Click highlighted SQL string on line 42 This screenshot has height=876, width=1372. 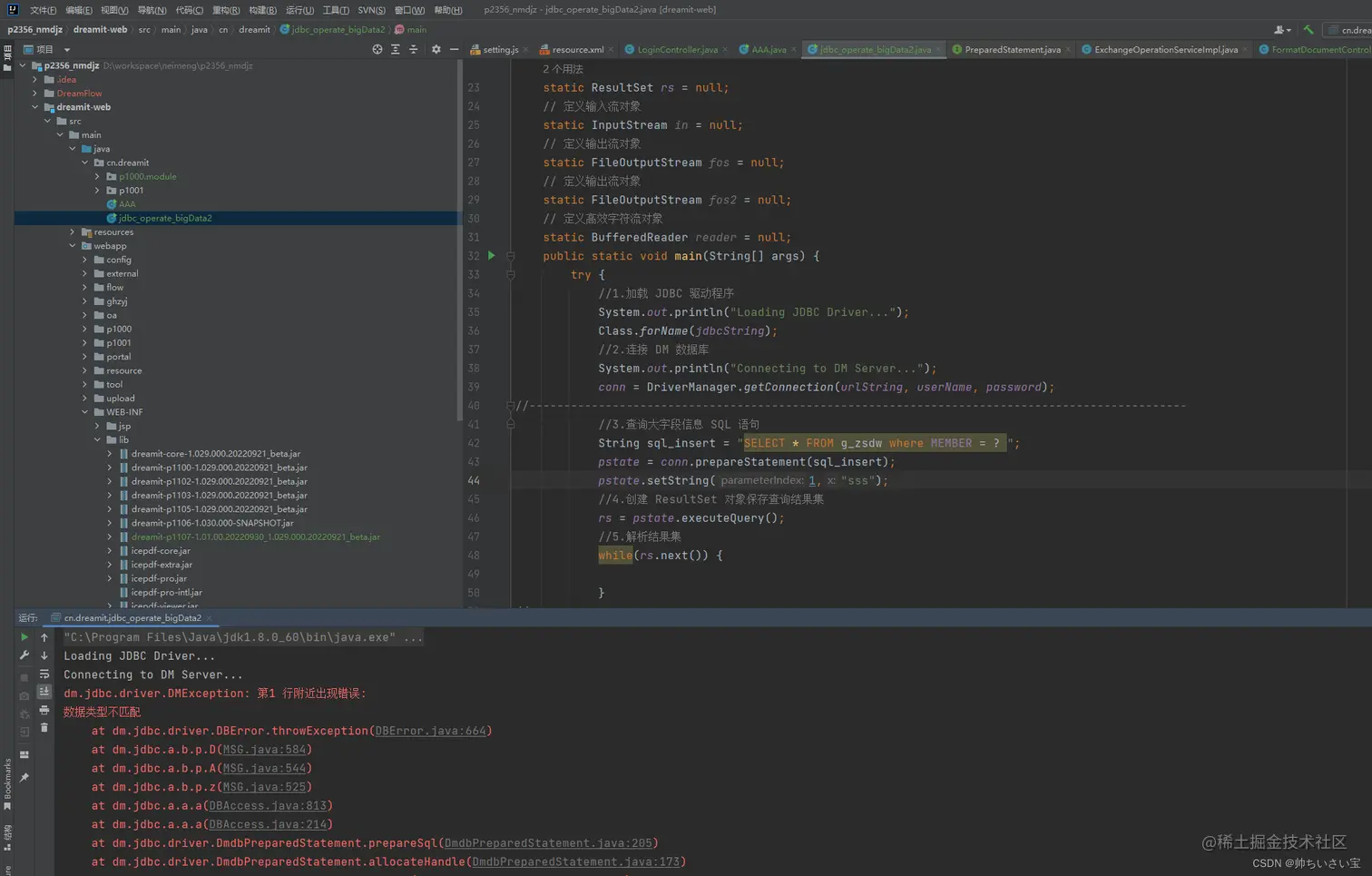pyautogui.click(x=875, y=443)
